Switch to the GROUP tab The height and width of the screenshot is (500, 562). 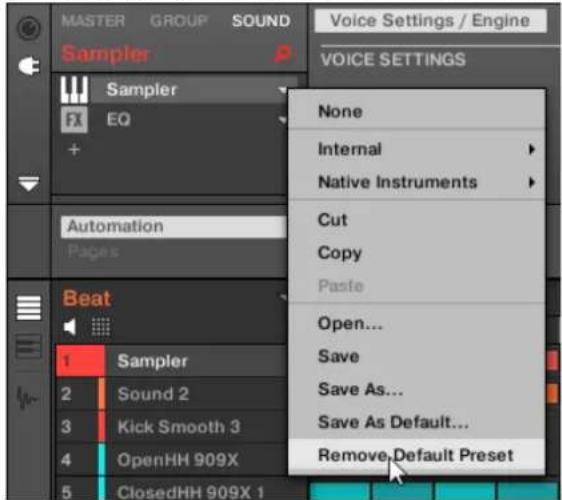[179, 21]
